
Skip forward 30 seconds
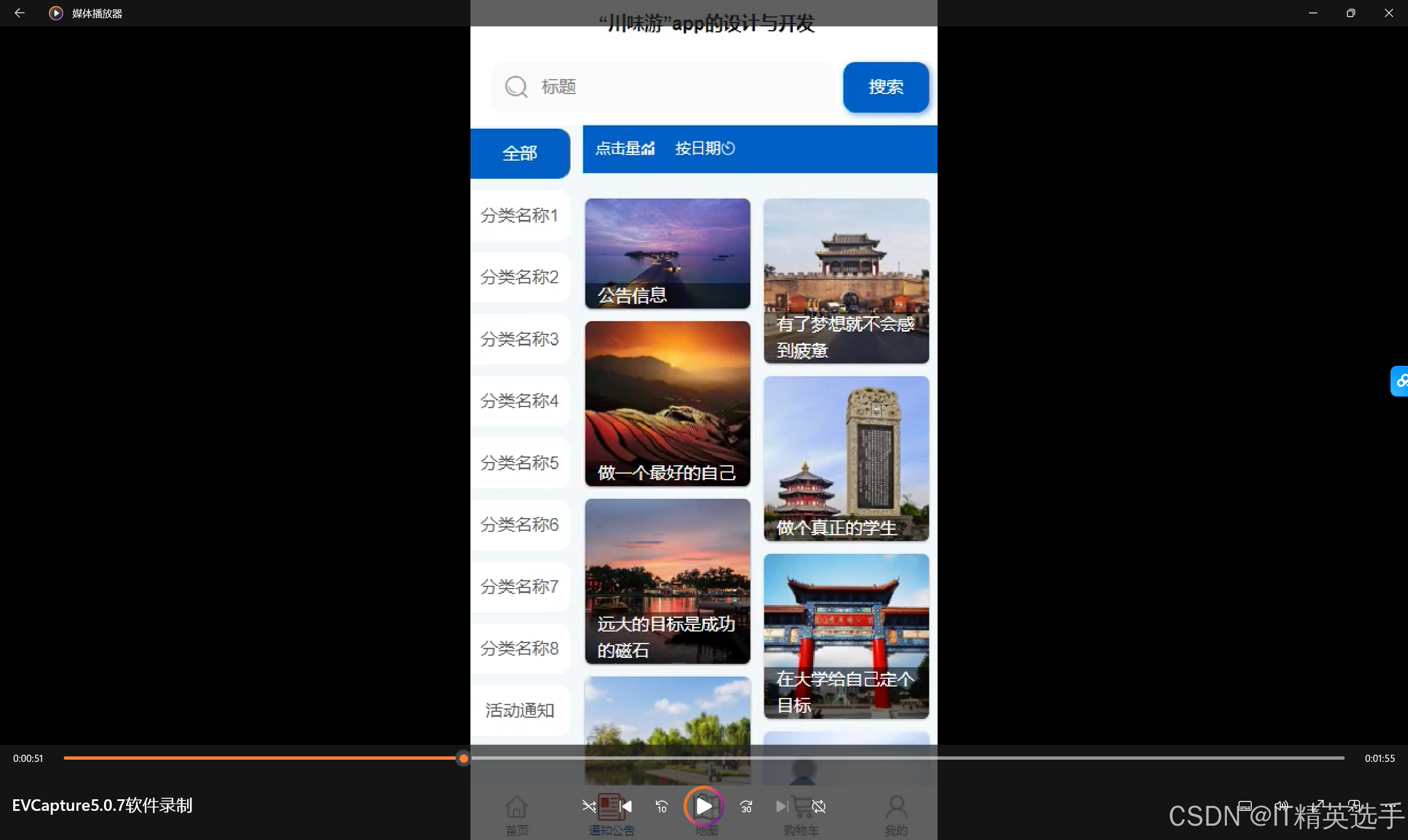(x=746, y=806)
